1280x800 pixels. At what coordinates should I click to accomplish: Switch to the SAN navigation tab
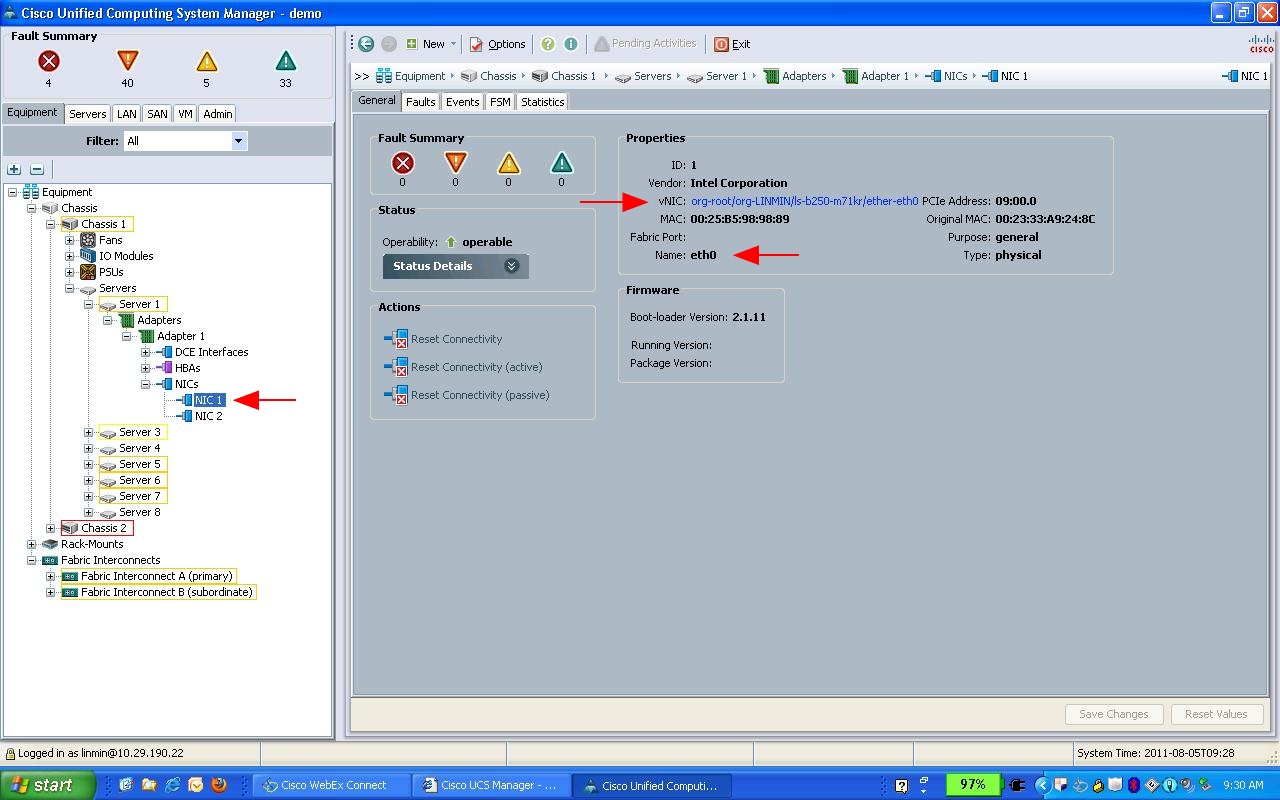click(157, 114)
